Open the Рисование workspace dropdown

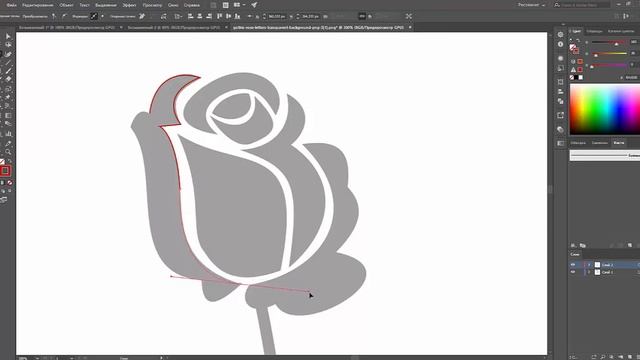click(x=531, y=5)
